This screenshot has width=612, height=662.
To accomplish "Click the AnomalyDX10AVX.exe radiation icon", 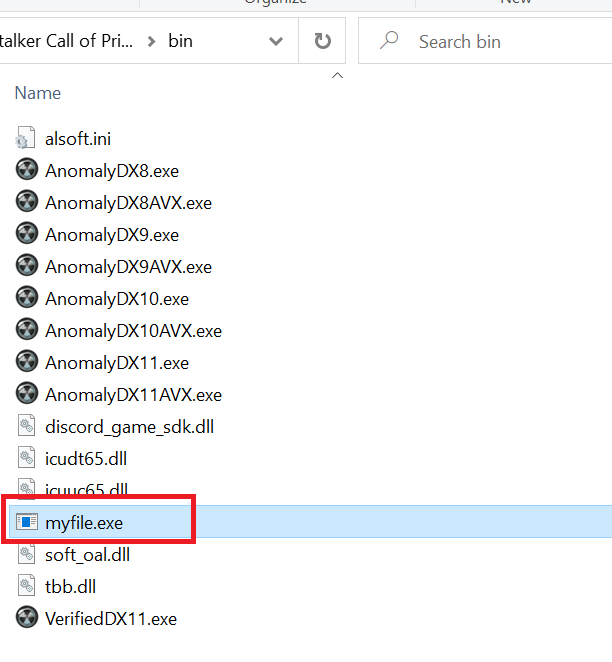I will (27, 330).
